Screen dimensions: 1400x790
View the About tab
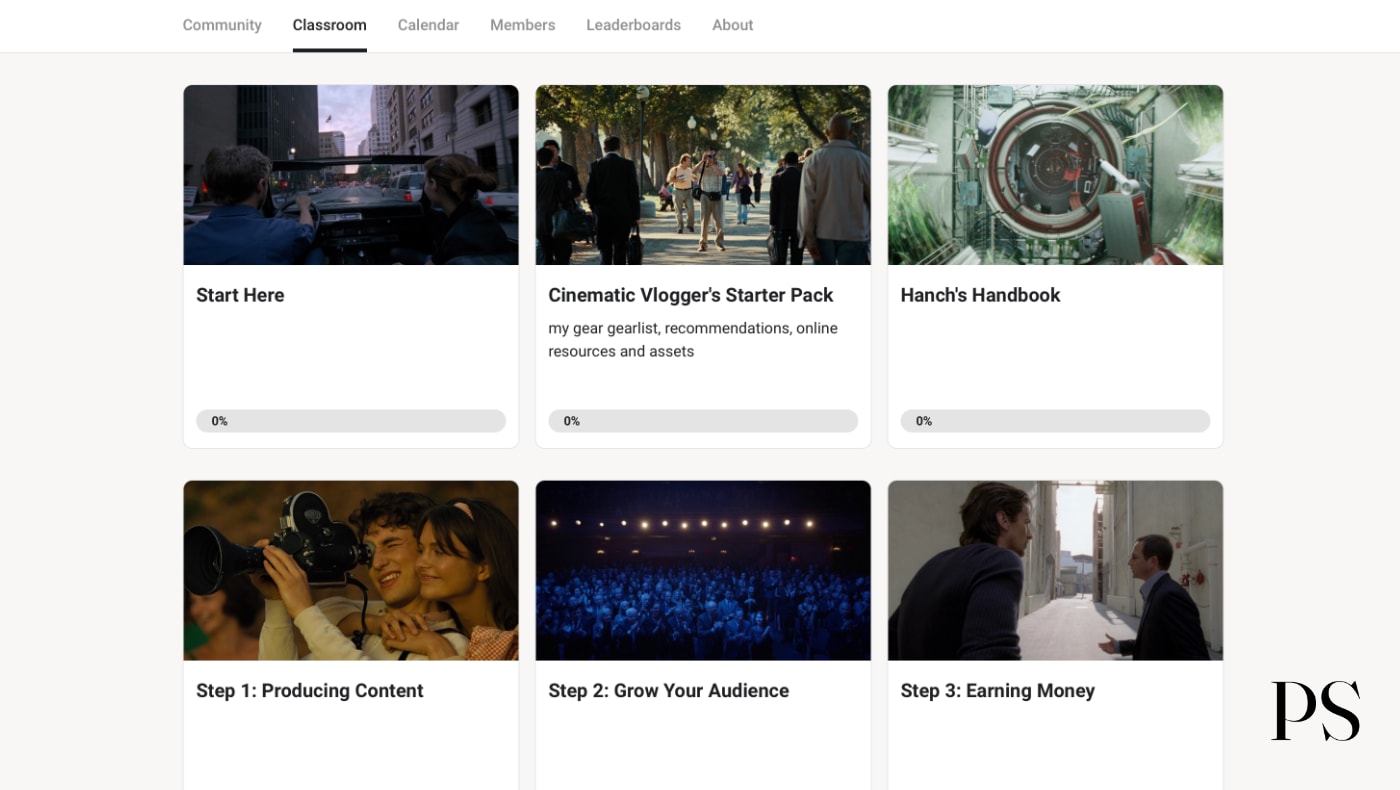coord(732,25)
